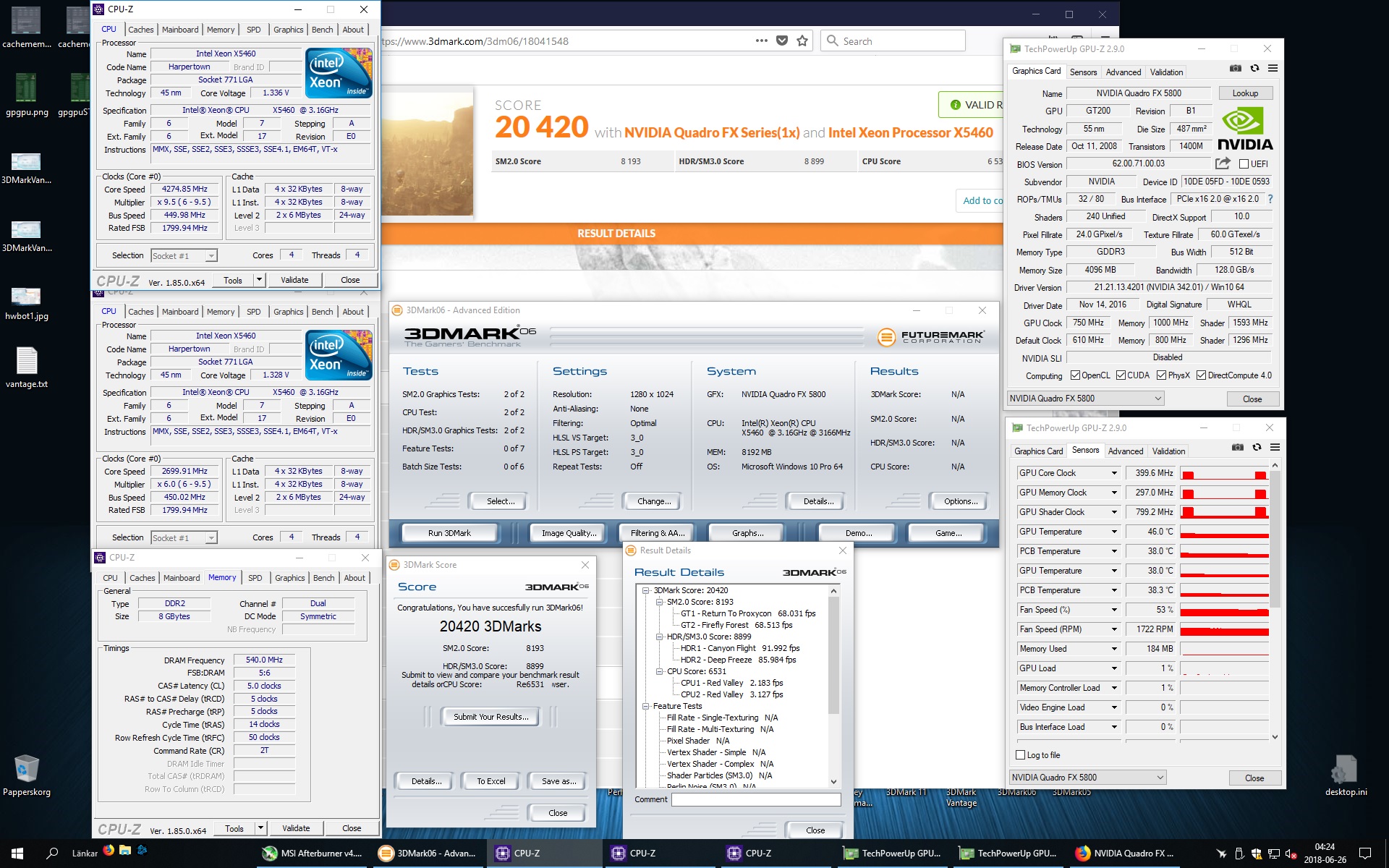Open gpgpu.png desktop icon
Screen dimensions: 1389x868
click(27, 95)
